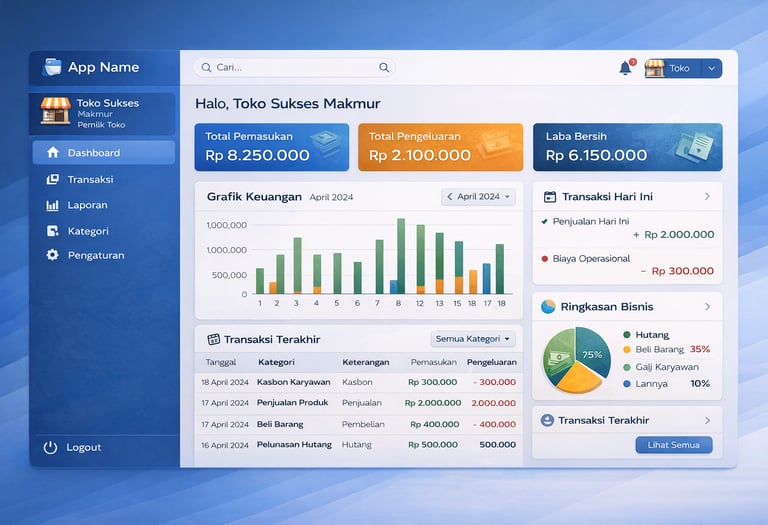Open the notification bell icon

[x=625, y=68]
